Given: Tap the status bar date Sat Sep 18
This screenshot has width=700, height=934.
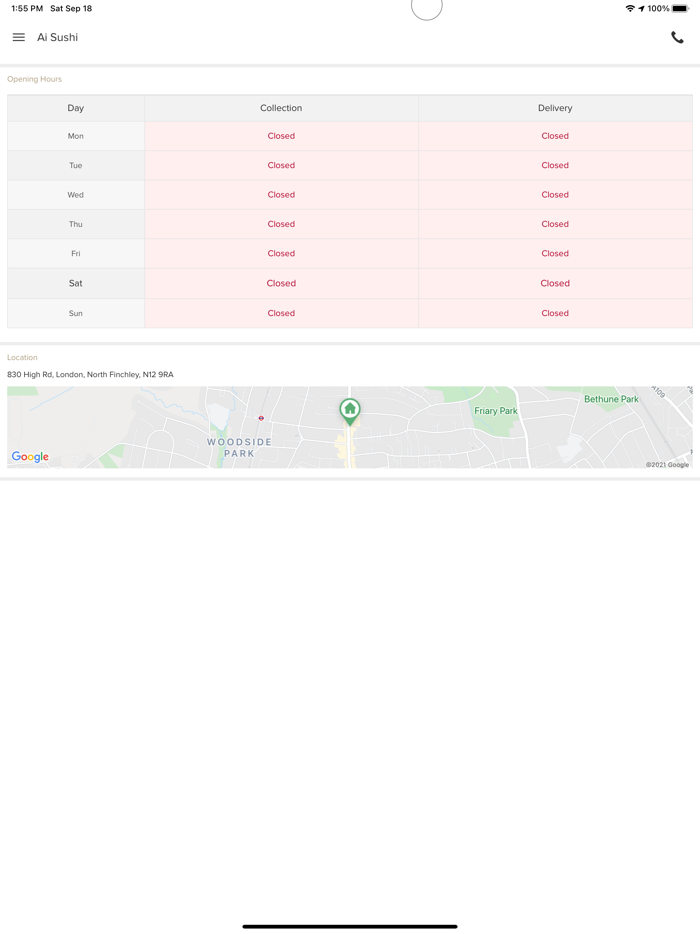Looking at the screenshot, I should pyautogui.click(x=71, y=8).
